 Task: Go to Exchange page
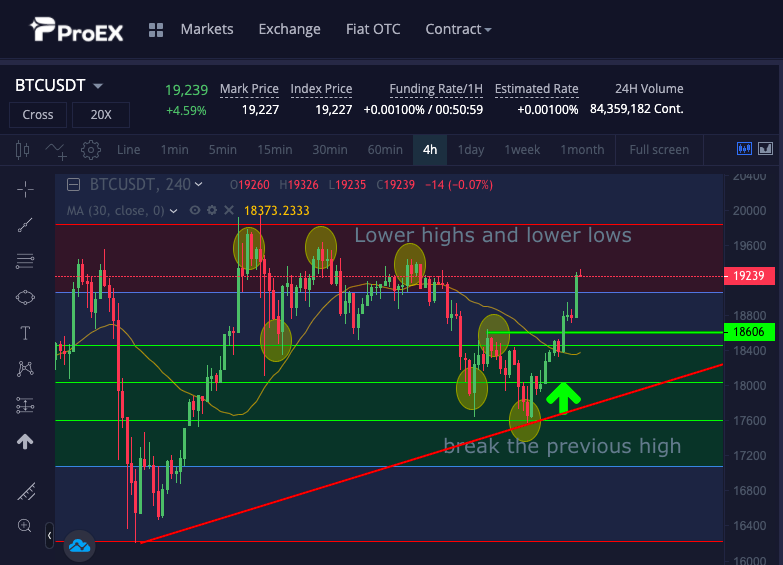coord(290,29)
